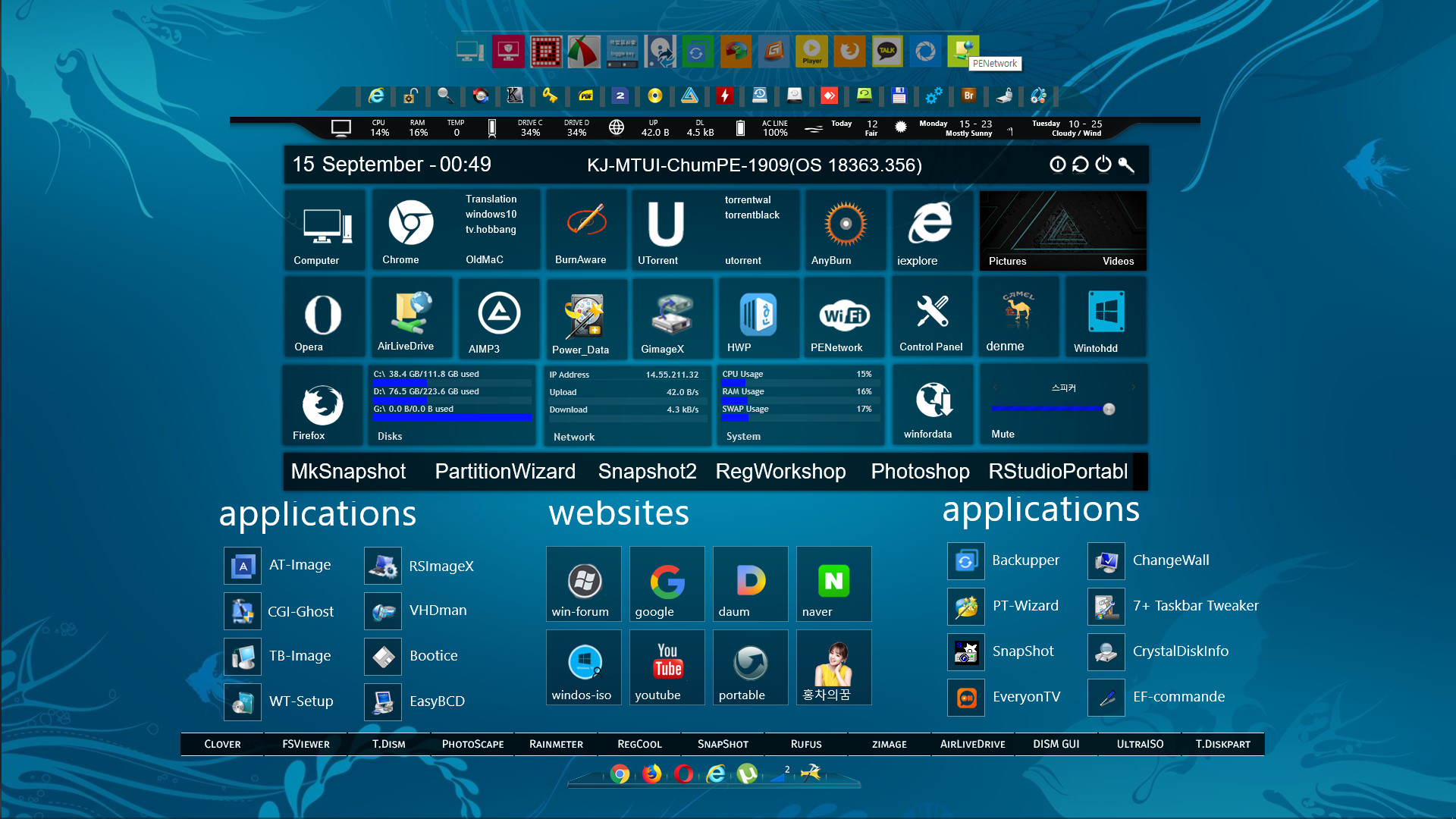Image resolution: width=1456 pixels, height=819 pixels.
Task: Mute the speaker volume
Action: (x=1003, y=434)
